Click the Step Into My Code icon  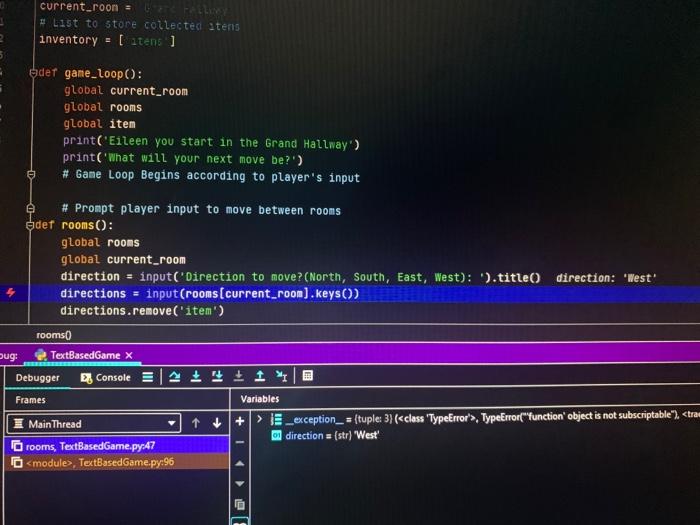pos(217,376)
